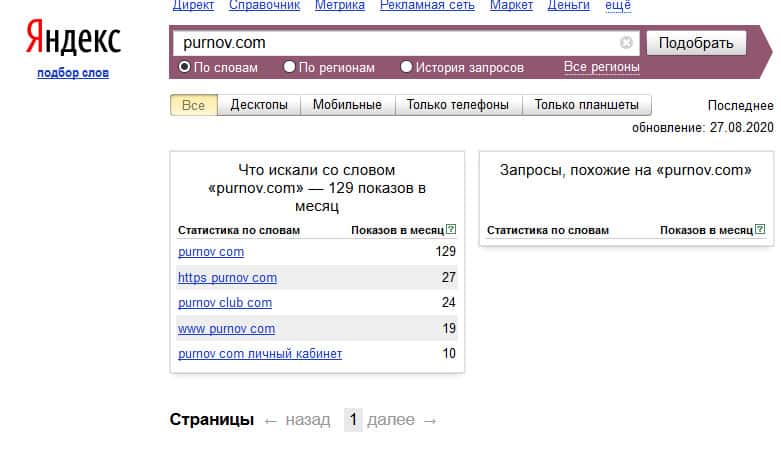The height and width of the screenshot is (473, 781).
Task: Select the Только телефоны tab
Action: point(457,105)
